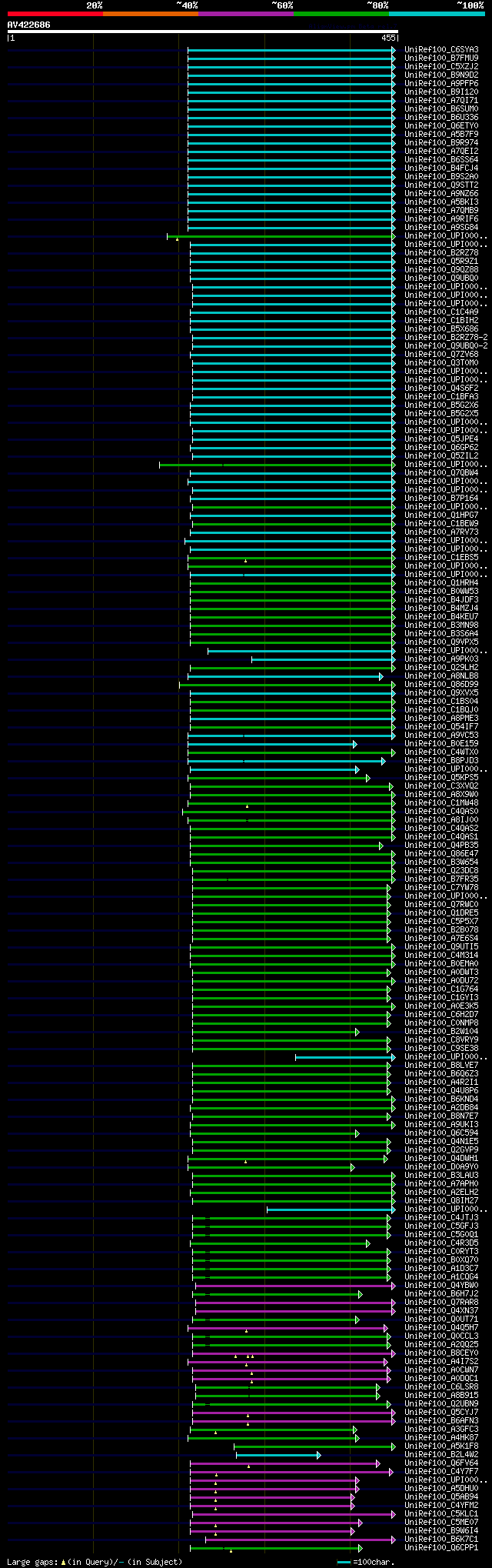Click the UniRef100_C3XVQ2 hit name
The image size is (492, 1568).
(441, 786)
